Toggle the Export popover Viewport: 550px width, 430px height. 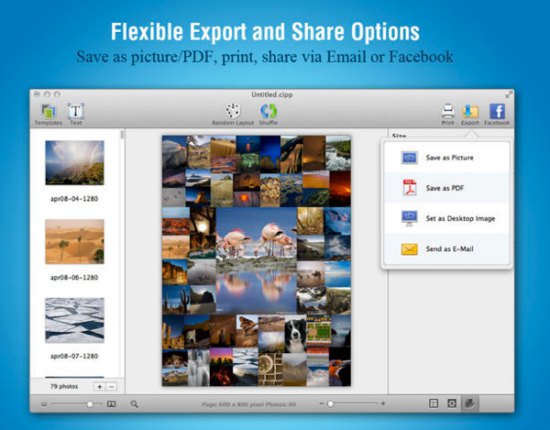[x=470, y=114]
